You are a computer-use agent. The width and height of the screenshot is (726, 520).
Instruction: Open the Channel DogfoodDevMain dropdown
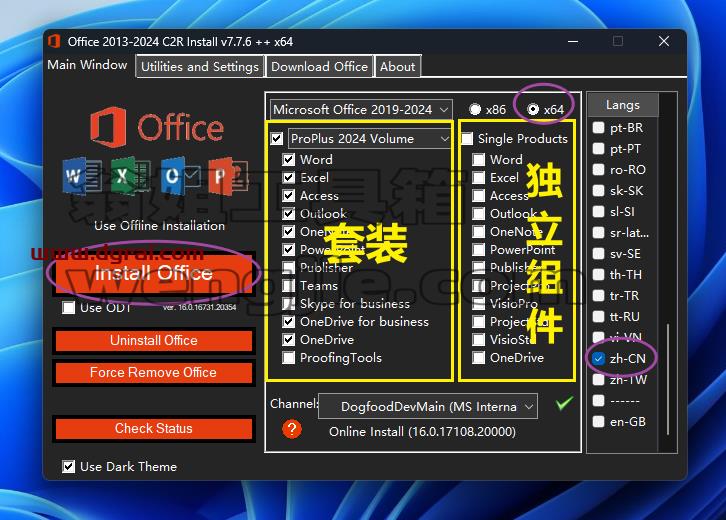(428, 407)
